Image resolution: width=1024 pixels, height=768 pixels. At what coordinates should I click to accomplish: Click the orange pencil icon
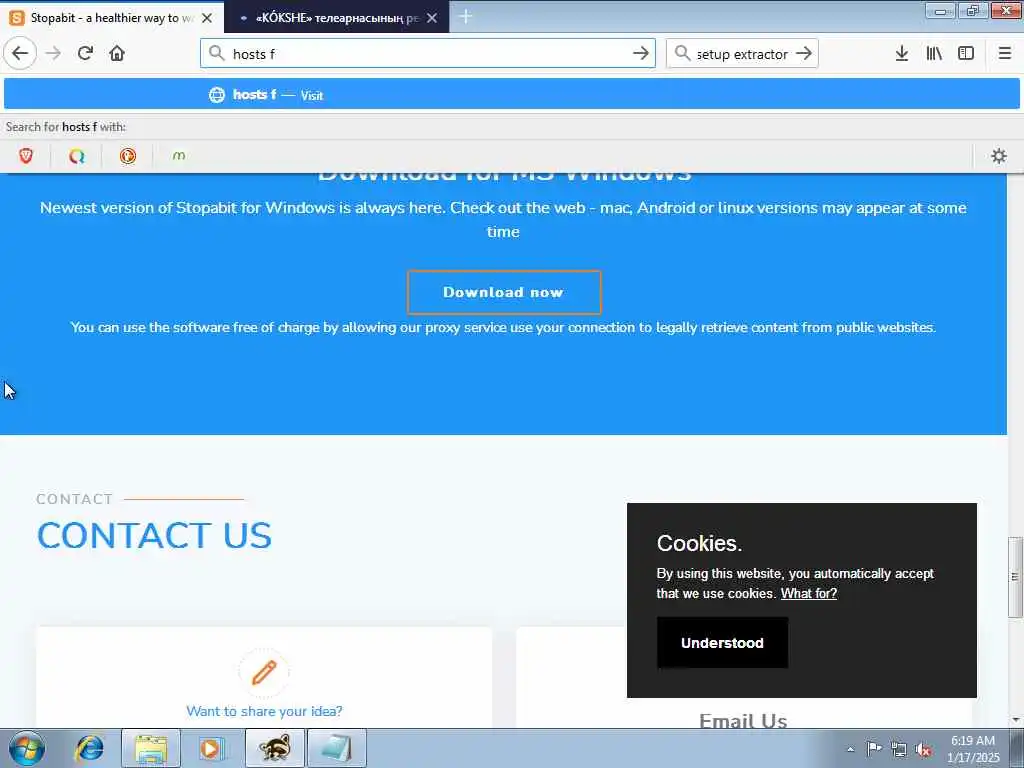point(264,672)
